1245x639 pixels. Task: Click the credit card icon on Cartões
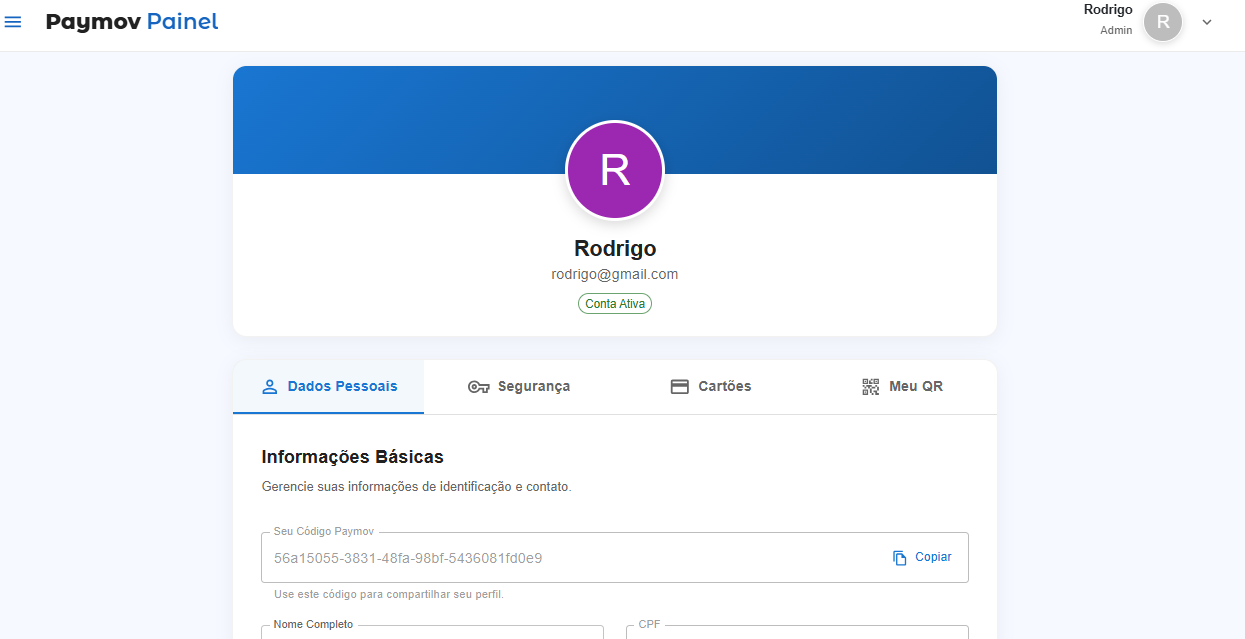pos(680,387)
